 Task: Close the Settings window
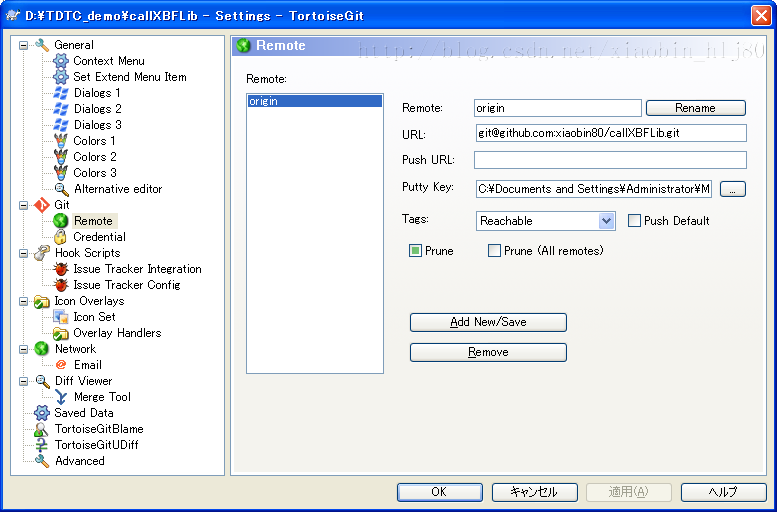click(x=761, y=15)
